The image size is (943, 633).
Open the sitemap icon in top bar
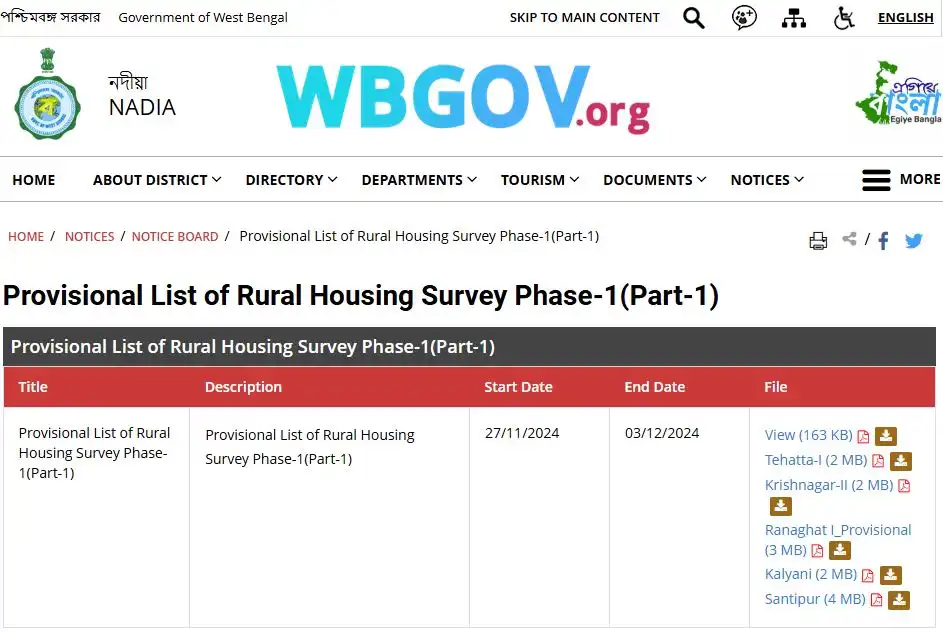point(793,18)
